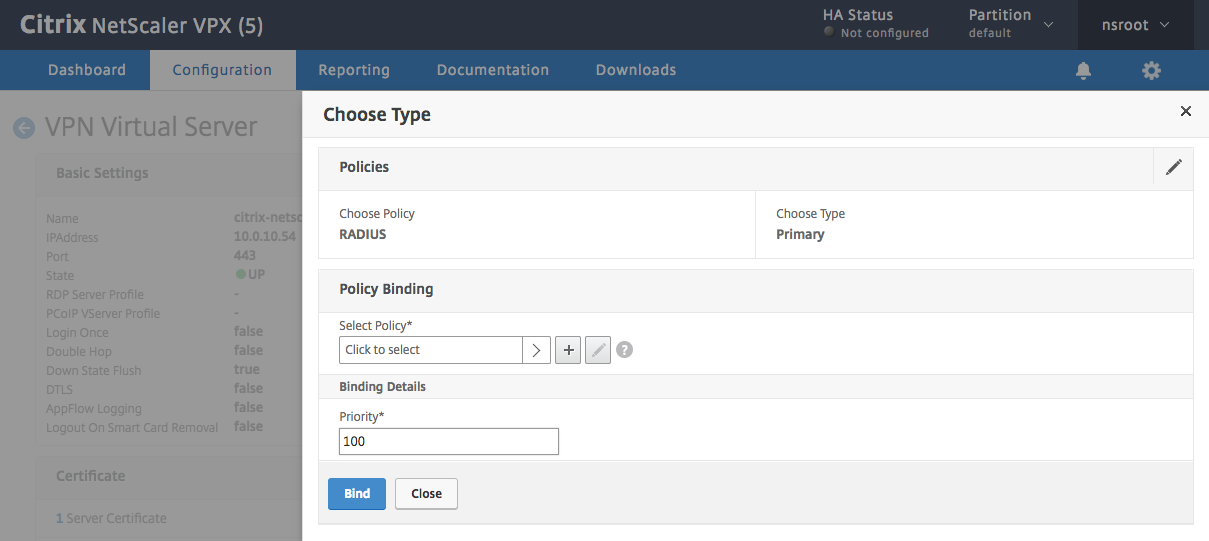This screenshot has height=541, width=1209.
Task: Click the back arrow beside VPN Virtual Server
Action: (x=23, y=128)
